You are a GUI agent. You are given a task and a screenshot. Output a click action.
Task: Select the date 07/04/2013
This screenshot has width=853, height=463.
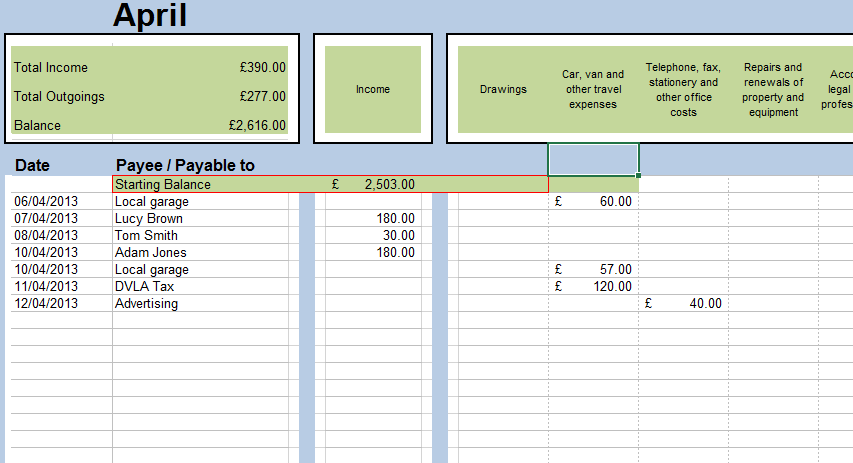coord(46,218)
